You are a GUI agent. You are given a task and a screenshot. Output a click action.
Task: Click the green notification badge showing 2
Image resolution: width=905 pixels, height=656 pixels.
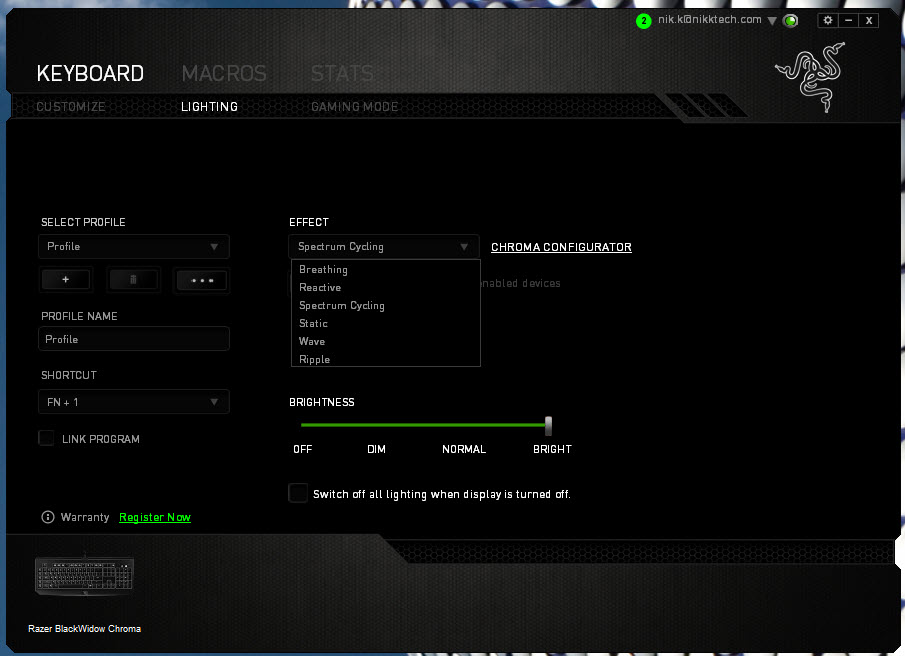(644, 21)
